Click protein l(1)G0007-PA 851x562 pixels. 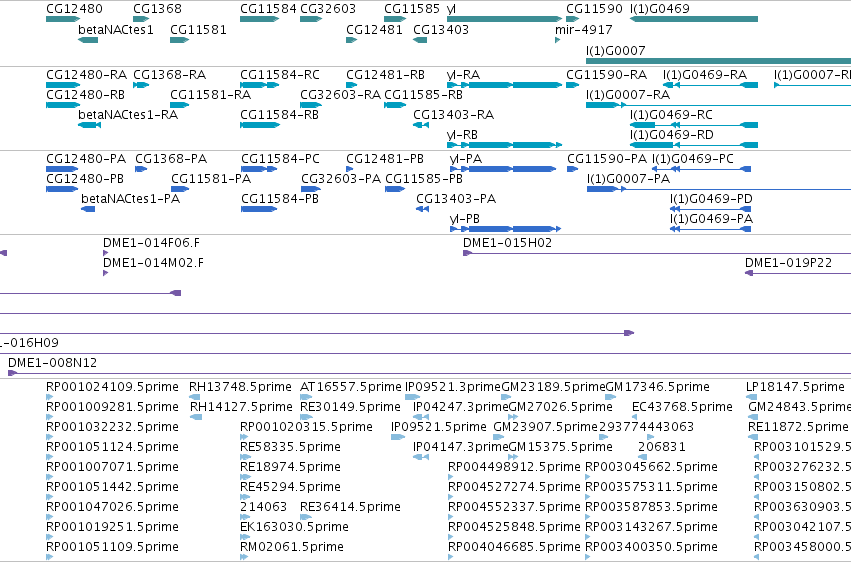(719, 189)
